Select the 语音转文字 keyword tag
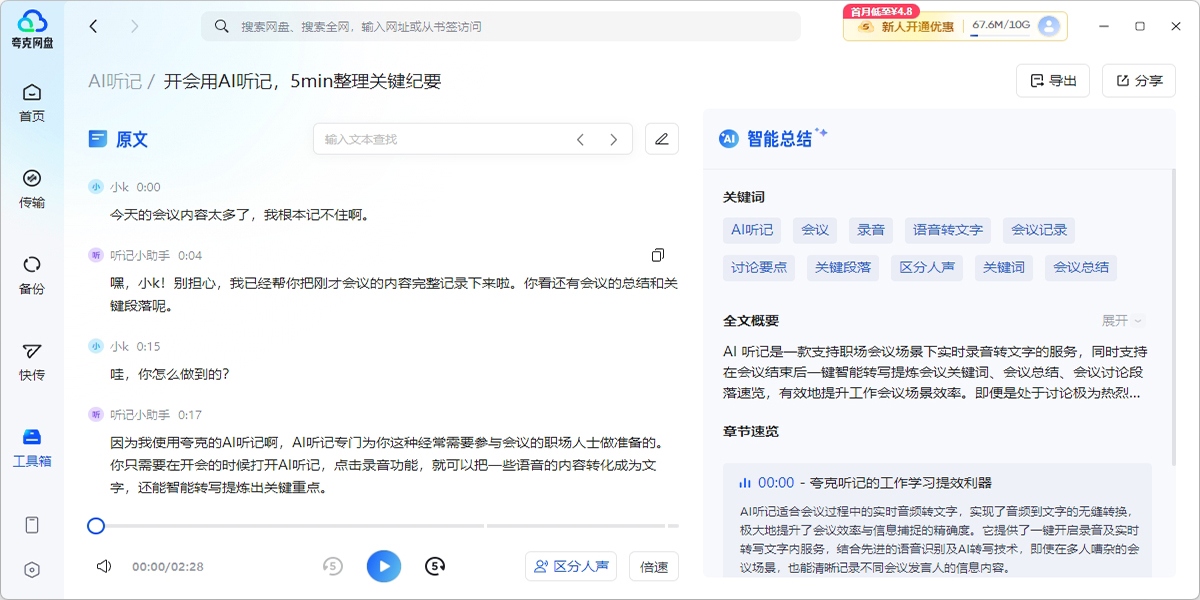Image resolution: width=1200 pixels, height=600 pixels. tap(948, 230)
